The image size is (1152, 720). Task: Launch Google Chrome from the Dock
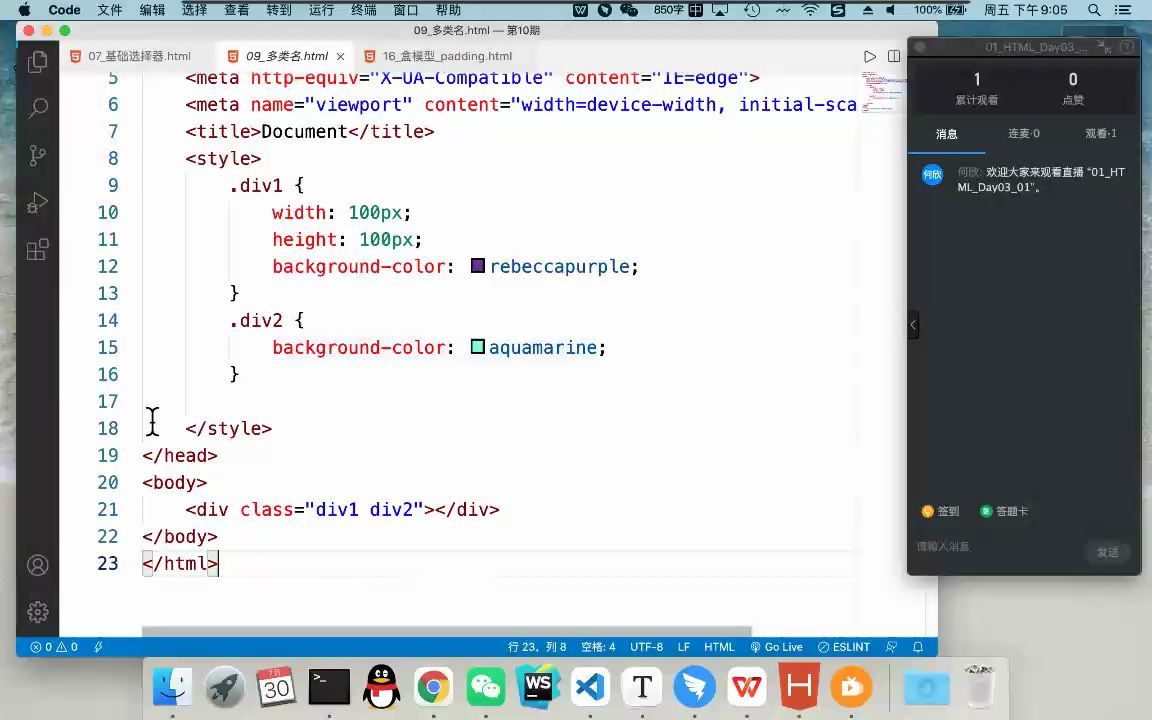(432, 687)
